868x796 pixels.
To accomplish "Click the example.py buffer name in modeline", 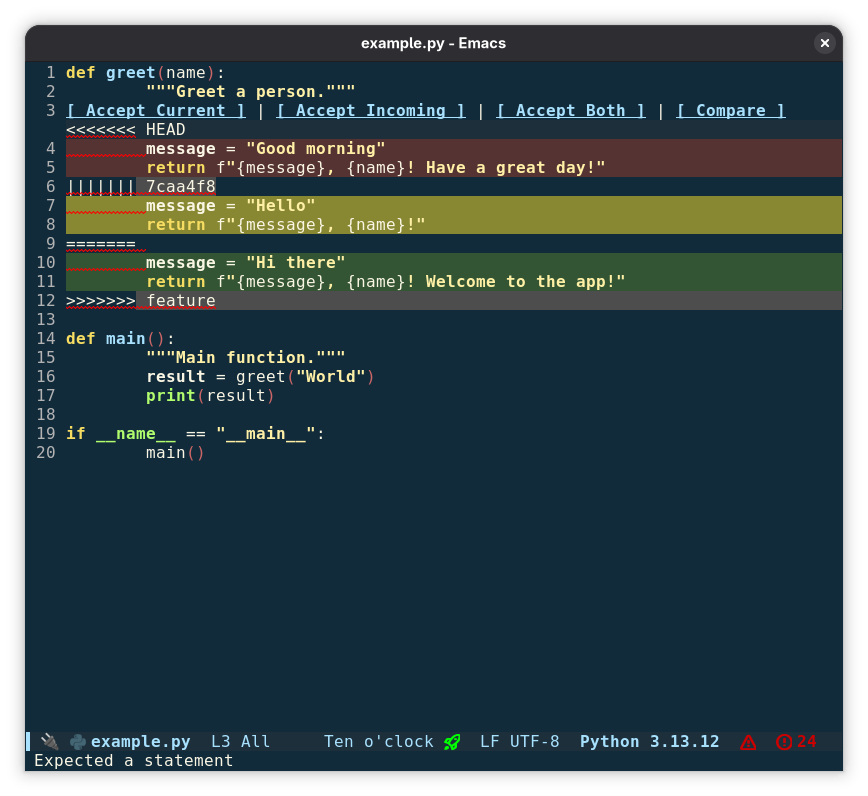I will (x=140, y=742).
